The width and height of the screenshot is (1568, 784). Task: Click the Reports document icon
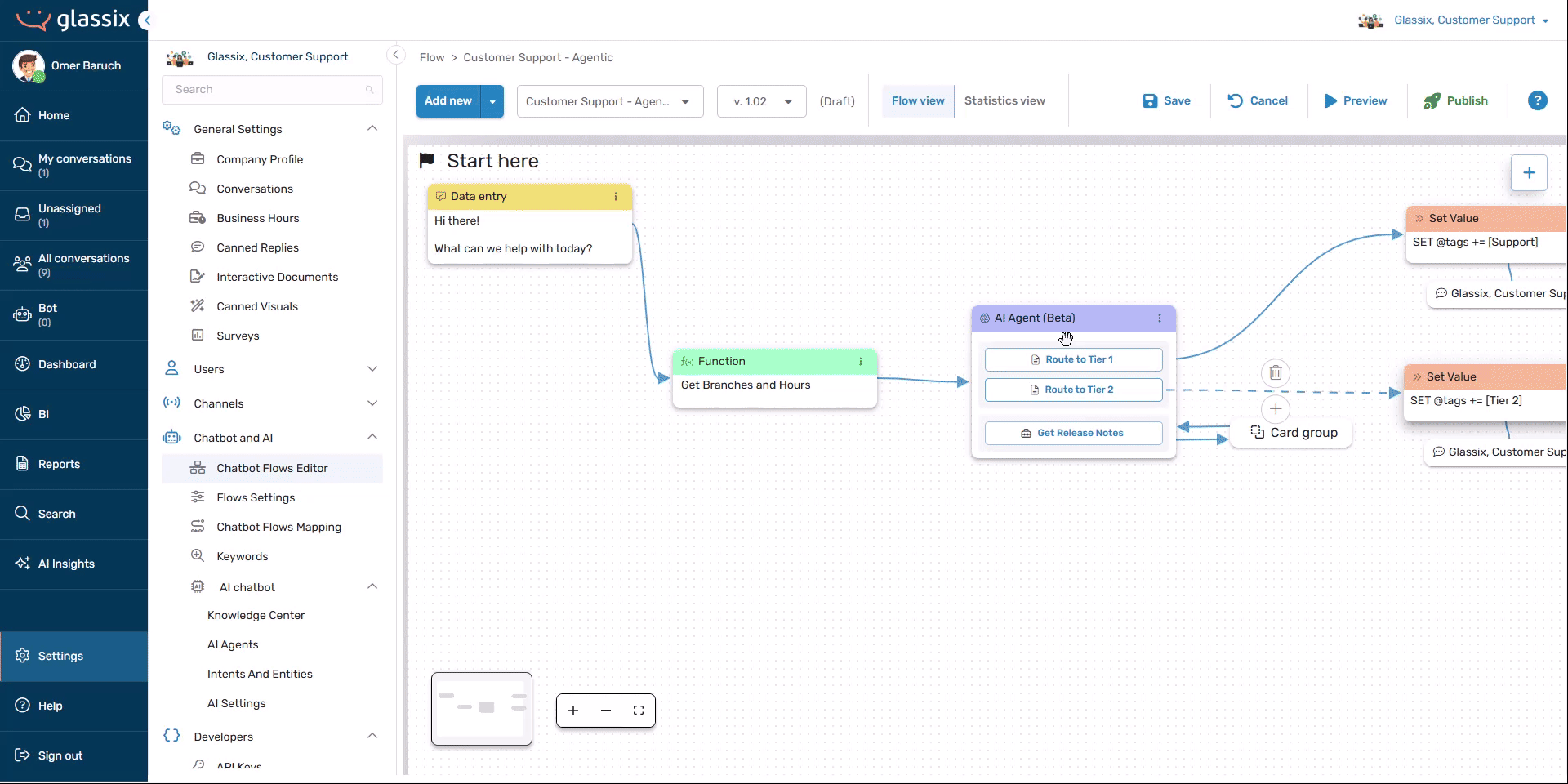click(22, 464)
